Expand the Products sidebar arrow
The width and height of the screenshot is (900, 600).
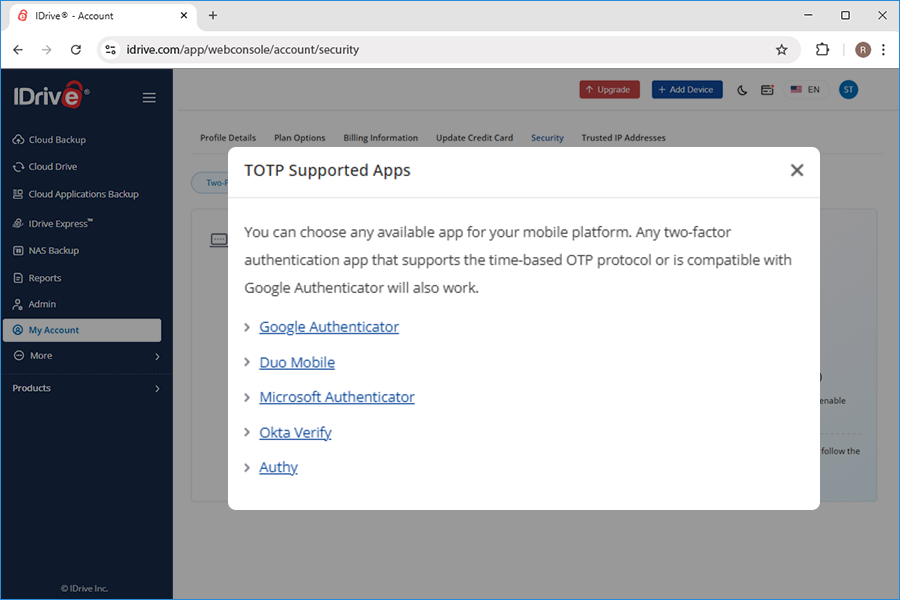[157, 389]
